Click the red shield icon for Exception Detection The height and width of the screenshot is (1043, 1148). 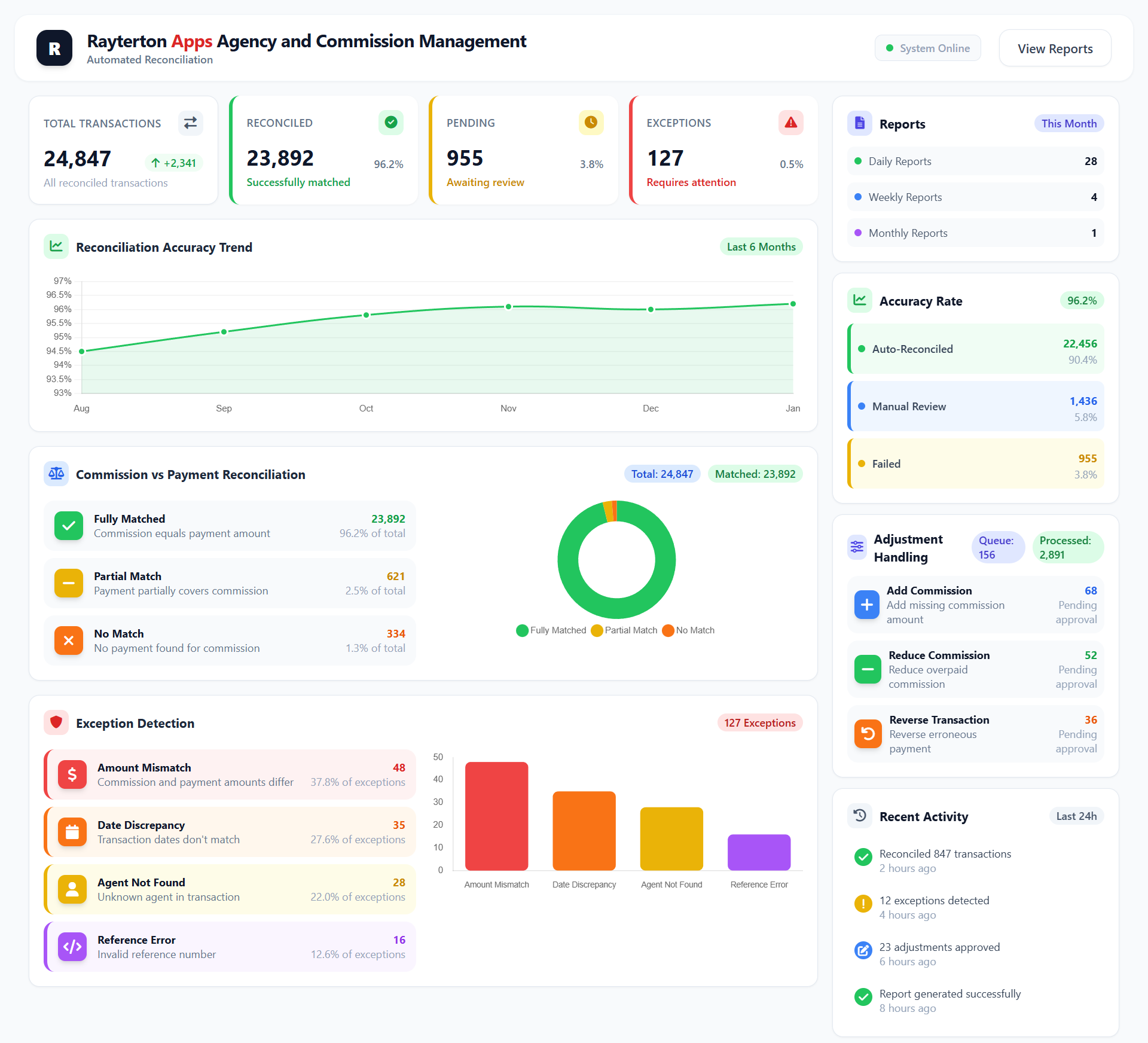(x=56, y=722)
